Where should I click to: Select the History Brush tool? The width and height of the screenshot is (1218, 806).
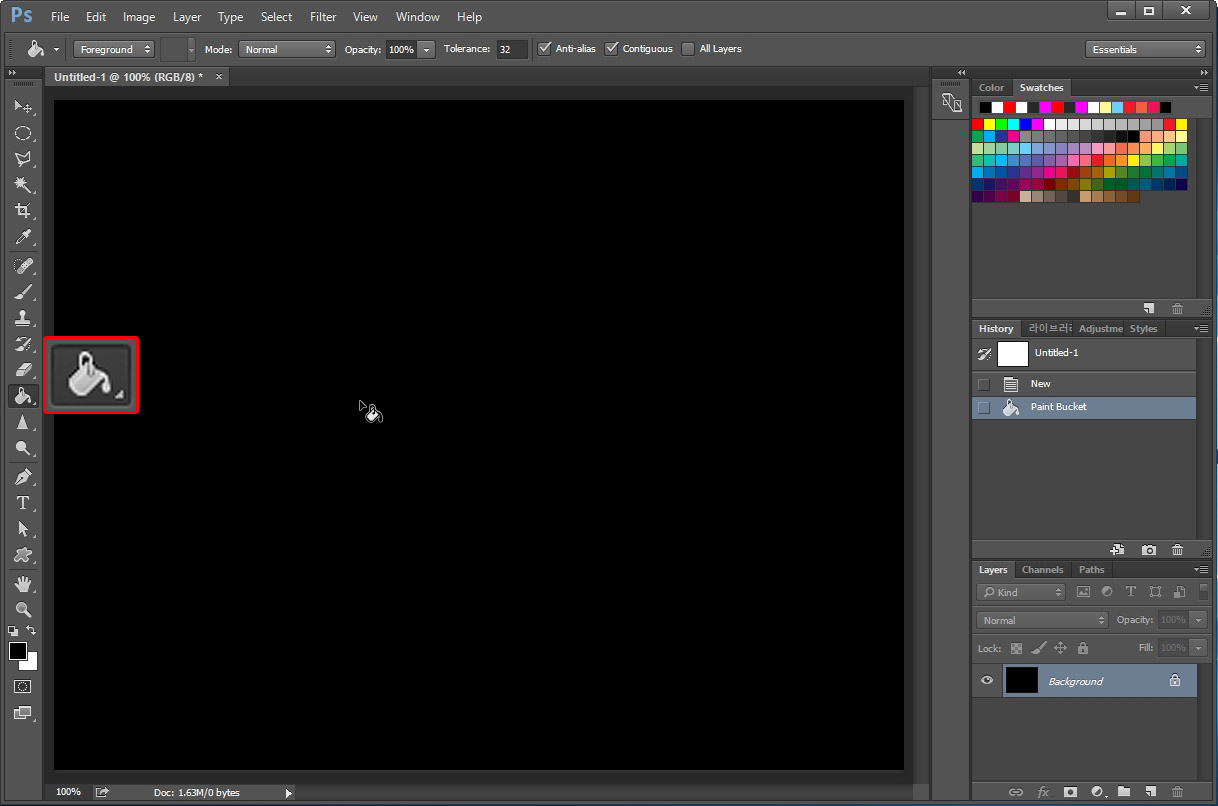click(x=22, y=344)
